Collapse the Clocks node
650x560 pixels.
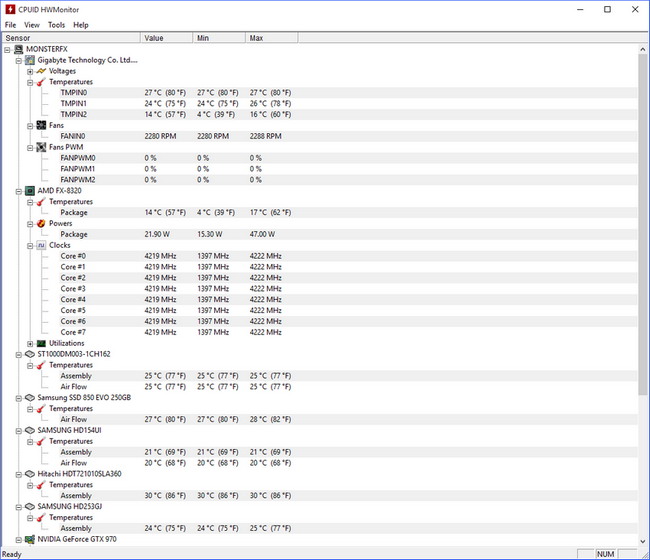click(30, 246)
